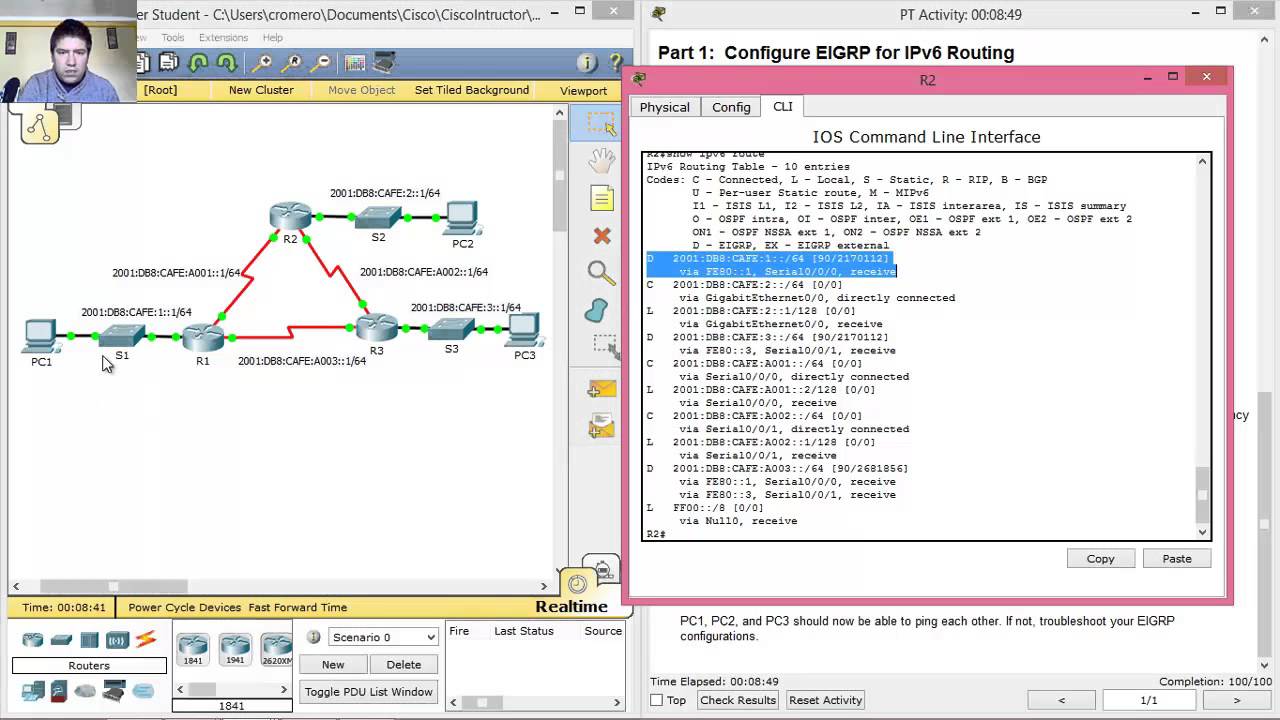The image size is (1280, 720).
Task: Click the Viewport button
Action: [x=583, y=90]
